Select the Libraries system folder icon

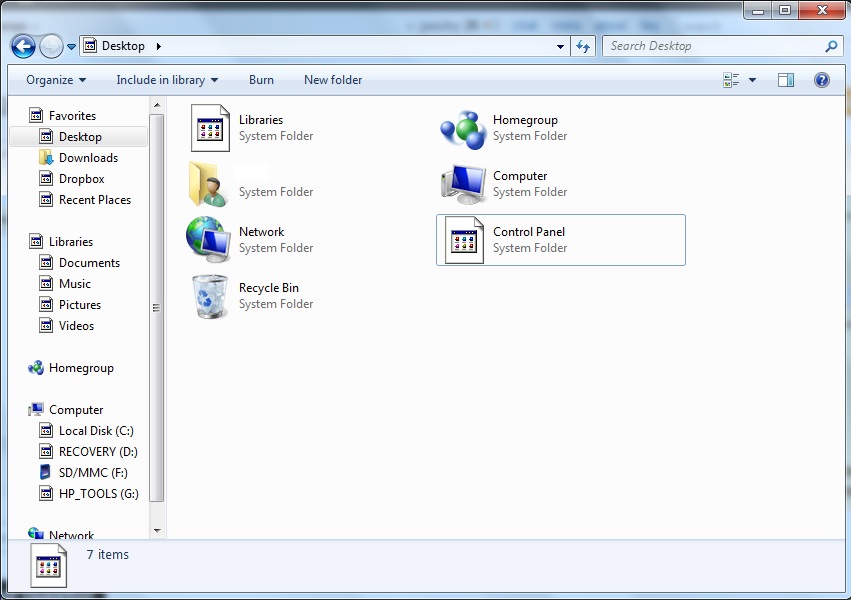[x=211, y=128]
